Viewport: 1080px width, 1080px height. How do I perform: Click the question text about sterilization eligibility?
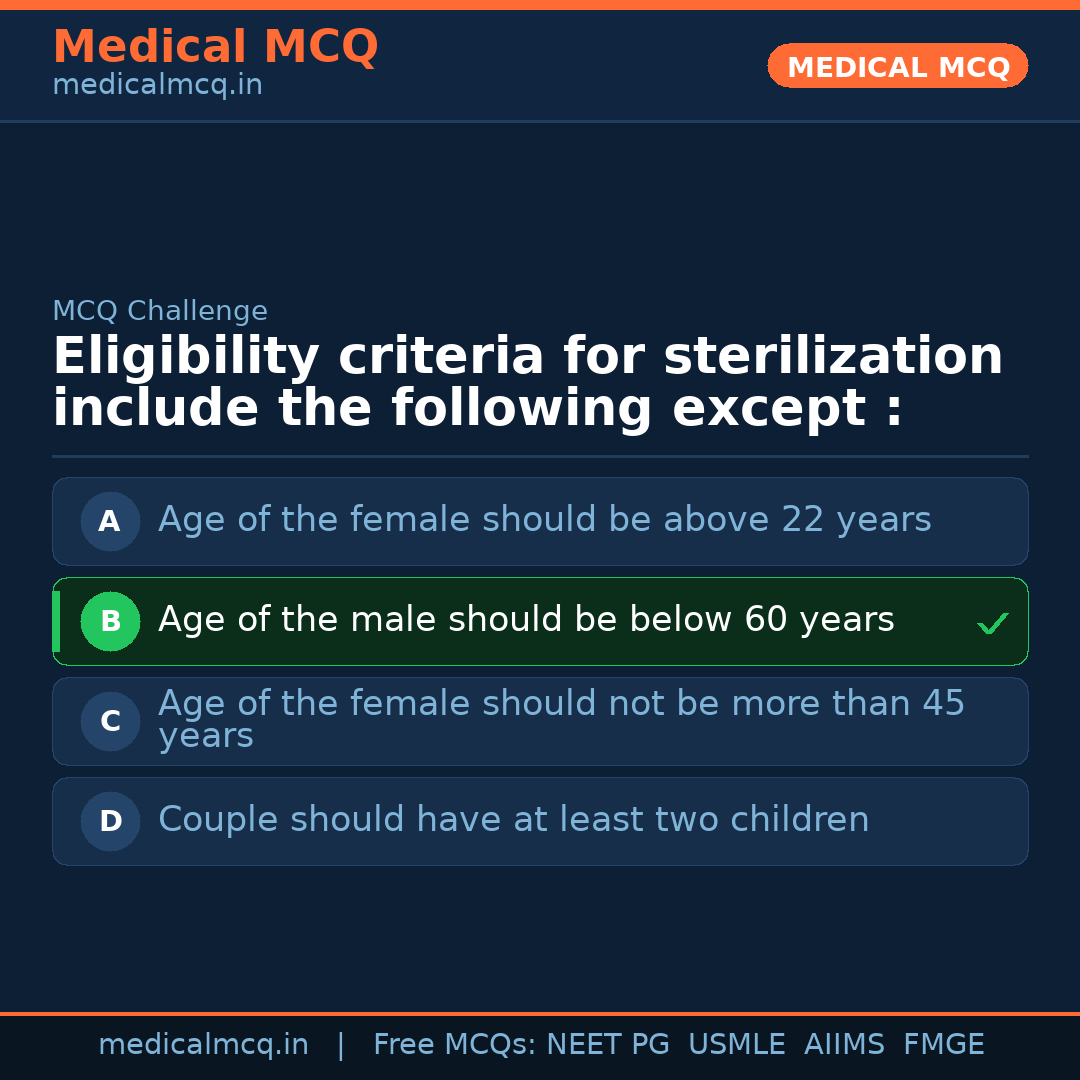coord(527,383)
